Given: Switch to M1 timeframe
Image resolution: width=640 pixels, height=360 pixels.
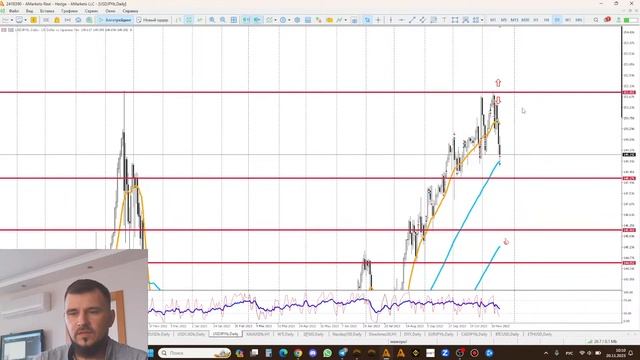Looking at the screenshot, I should click(493, 20).
